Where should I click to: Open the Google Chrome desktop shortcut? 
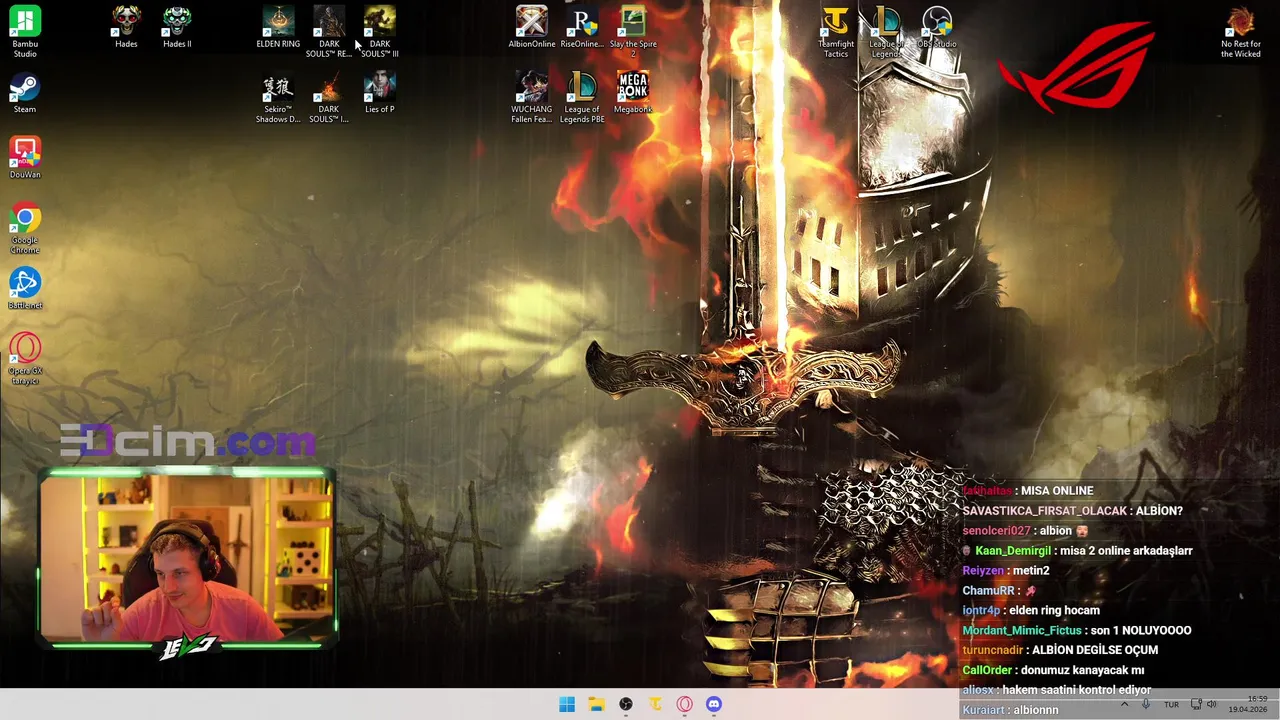click(25, 228)
